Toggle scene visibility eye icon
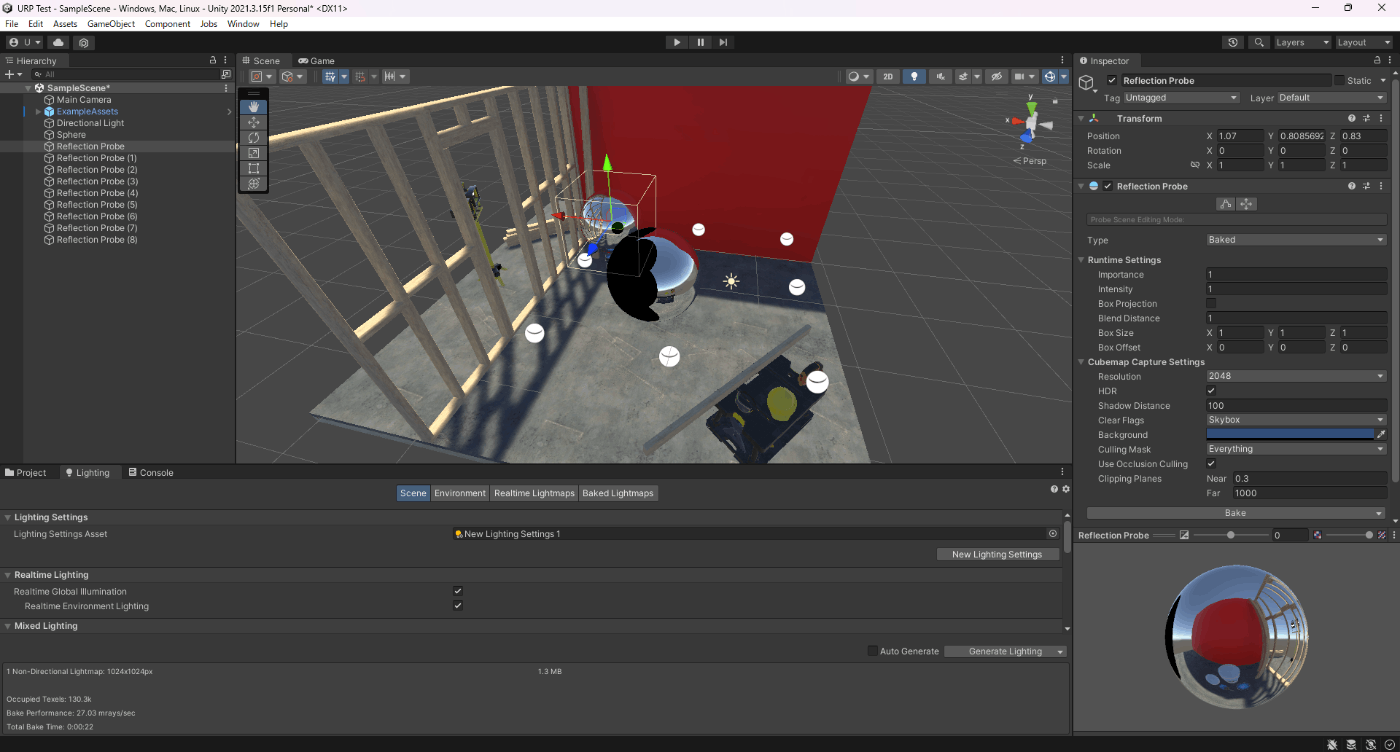The height and width of the screenshot is (752, 1400). point(995,76)
